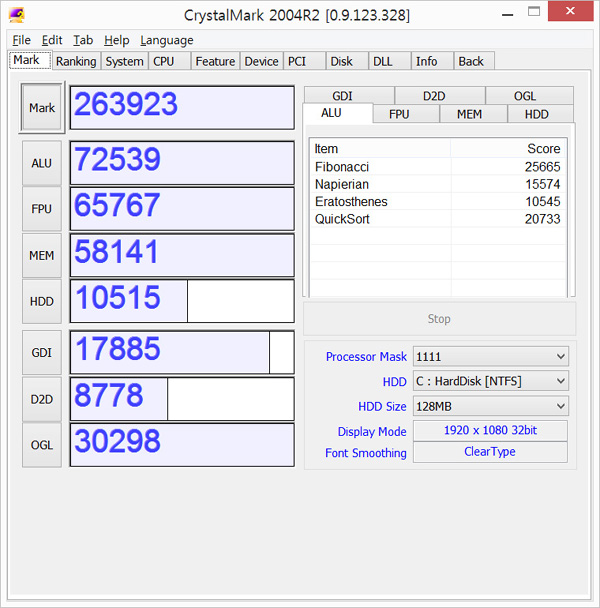Image resolution: width=600 pixels, height=608 pixels.
Task: Click the CrystalMark app icon in title bar
Action: tap(17, 15)
